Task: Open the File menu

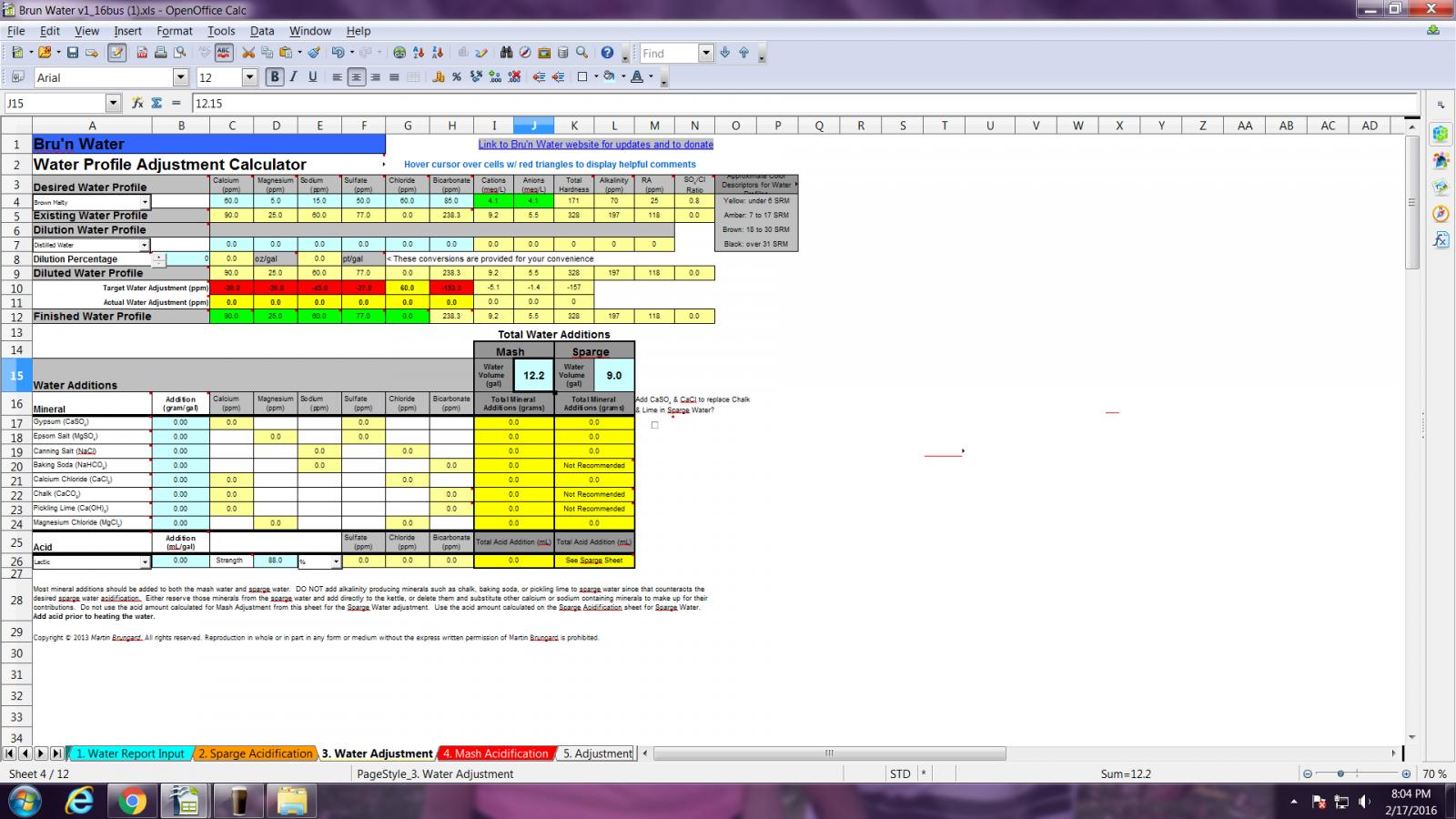Action: 15,31
